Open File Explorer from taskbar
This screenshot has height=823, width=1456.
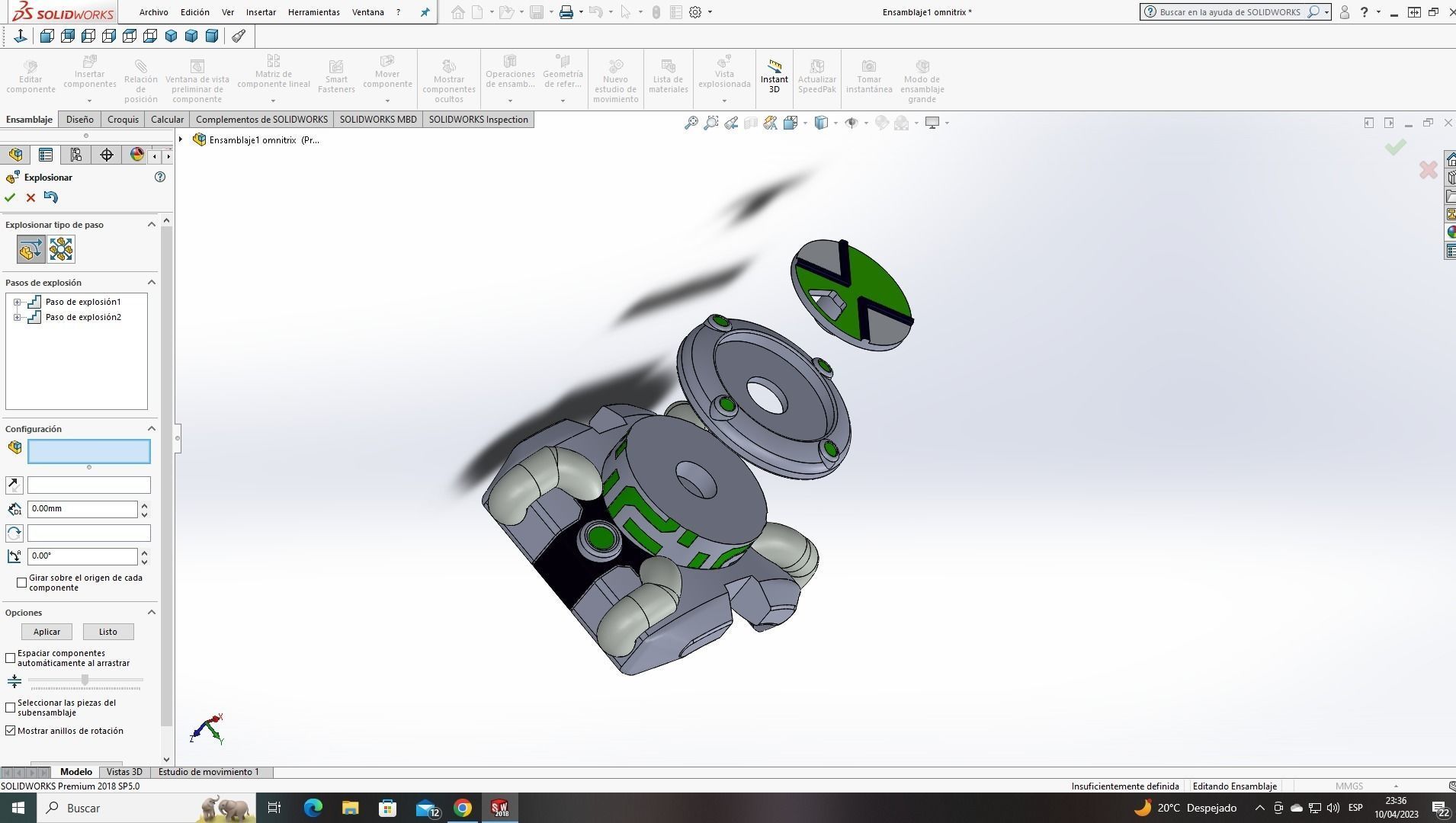pos(350,808)
